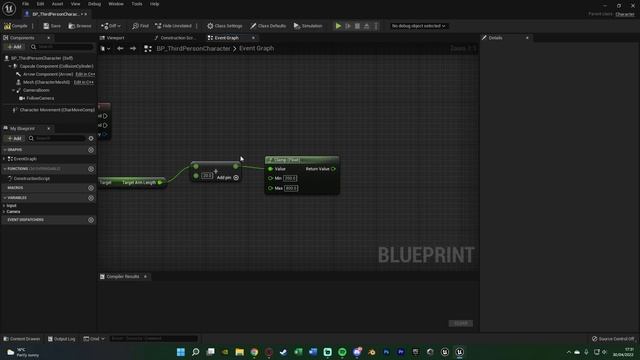640x360 pixels.
Task: Open Class Defaults
Action: click(x=268, y=26)
